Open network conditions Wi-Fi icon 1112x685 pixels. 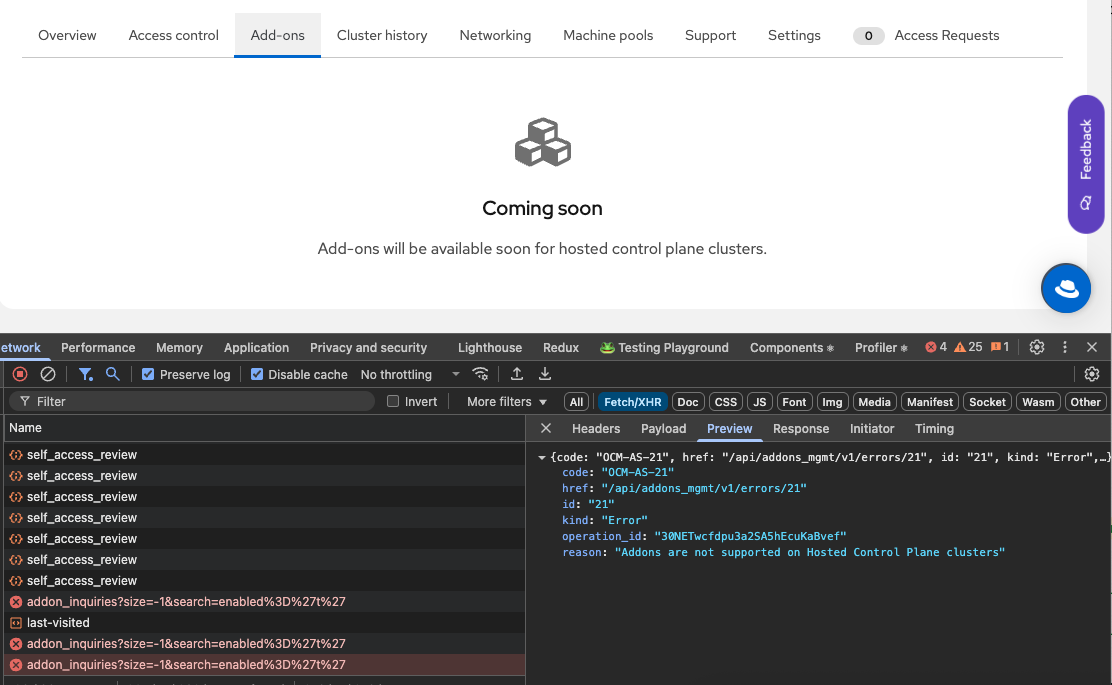pyautogui.click(x=481, y=374)
